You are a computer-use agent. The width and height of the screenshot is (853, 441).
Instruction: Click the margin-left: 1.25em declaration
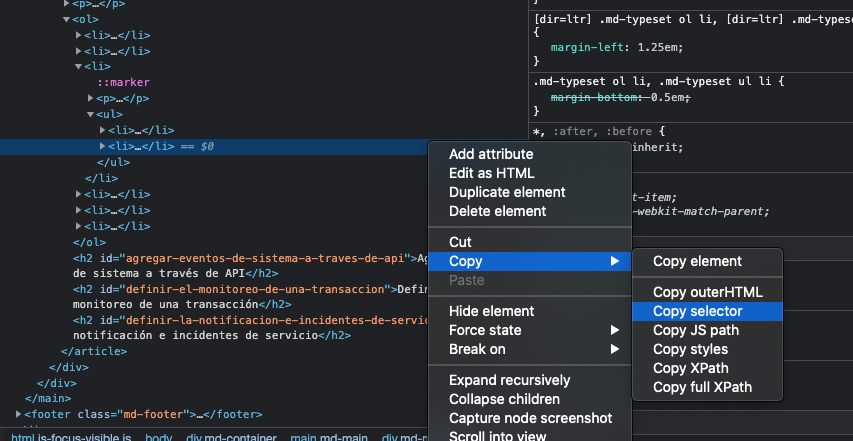coord(617,47)
